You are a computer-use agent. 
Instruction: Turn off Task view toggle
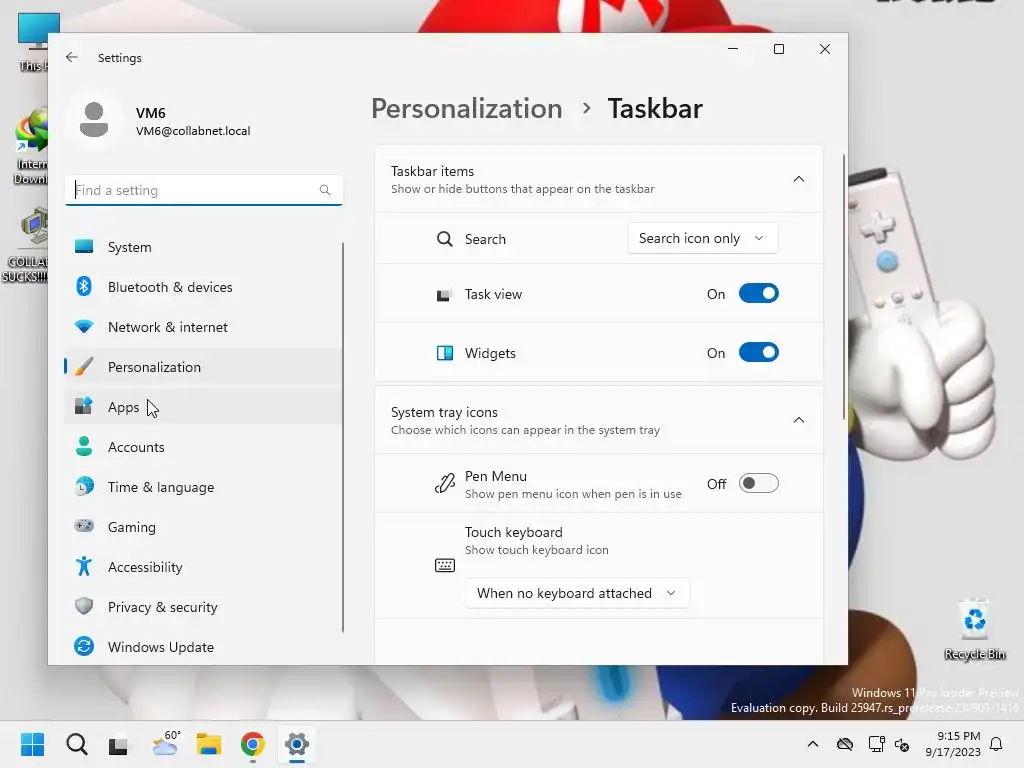tap(758, 294)
